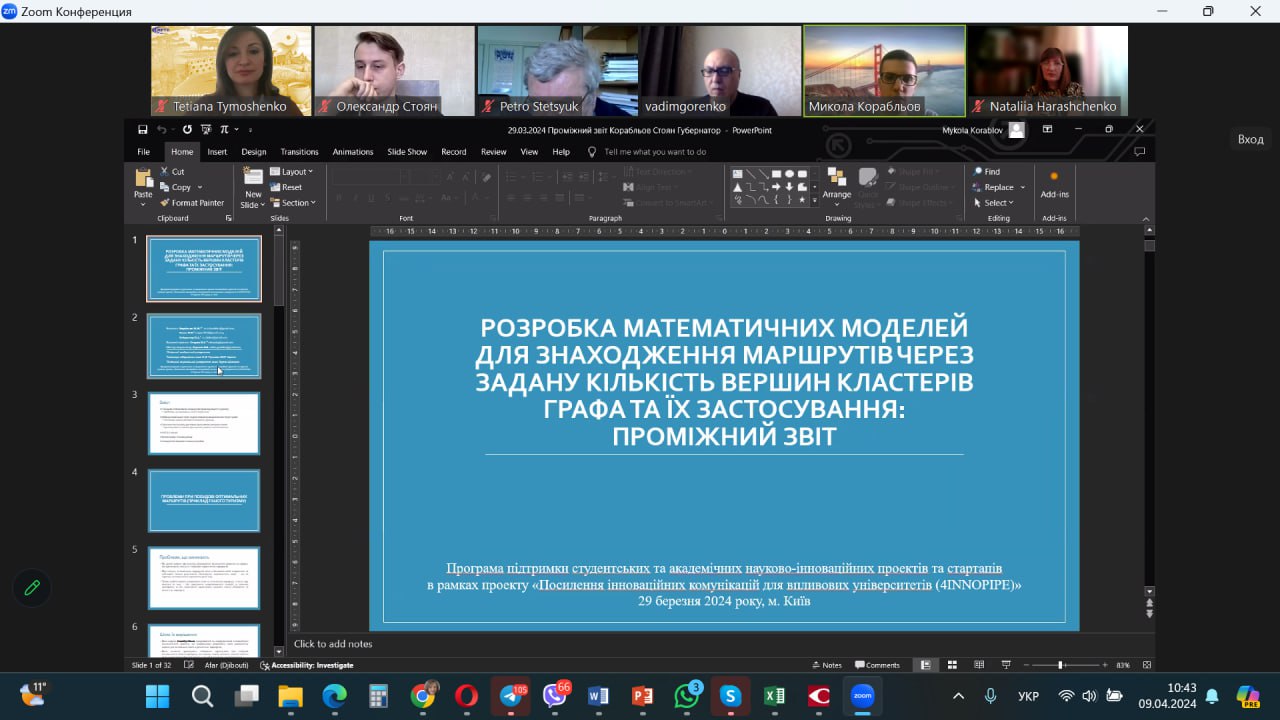Screen dimensions: 1280x720
Task: Switch to the Slide Show tab
Action: coord(407,152)
